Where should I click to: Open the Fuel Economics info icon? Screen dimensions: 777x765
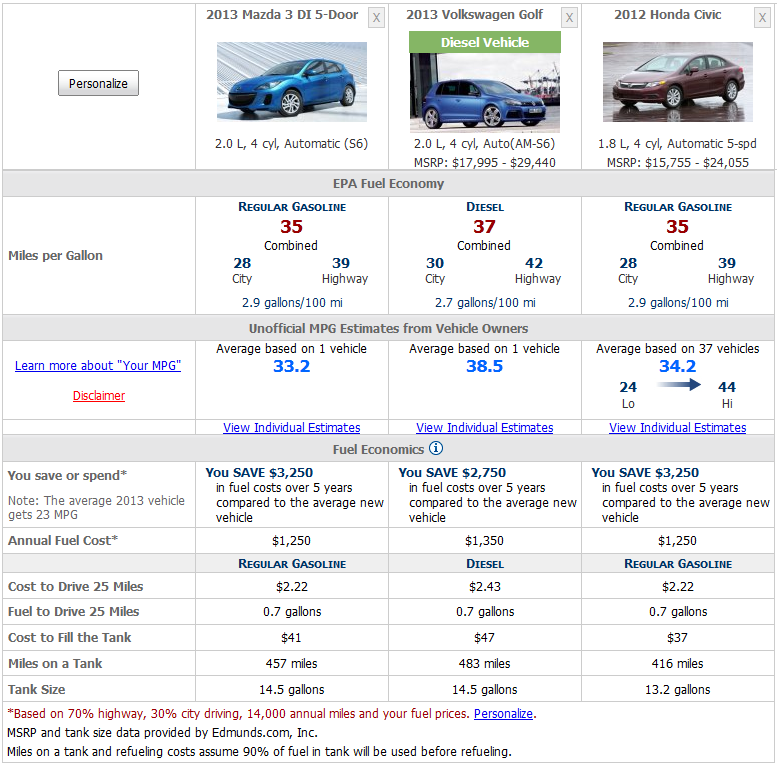point(436,448)
